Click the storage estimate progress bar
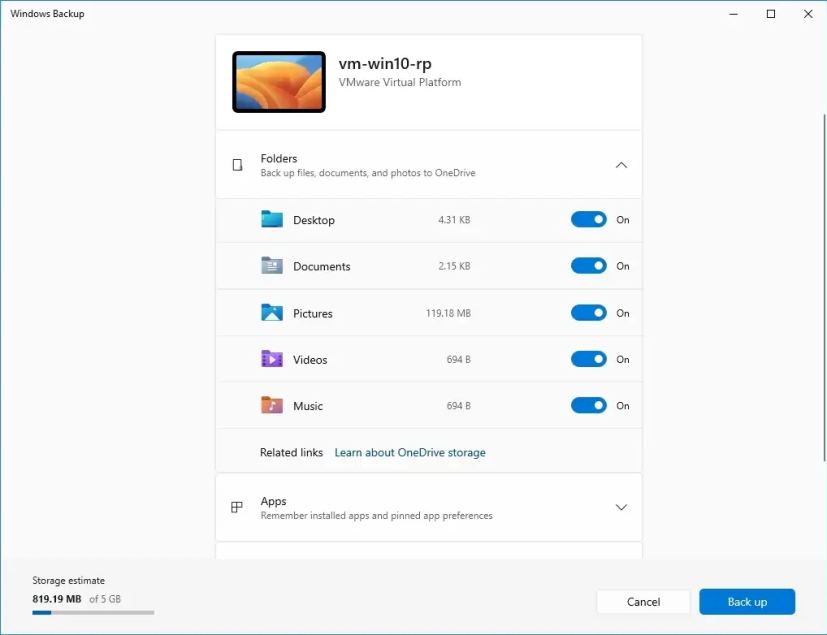827x635 pixels. coord(93,613)
